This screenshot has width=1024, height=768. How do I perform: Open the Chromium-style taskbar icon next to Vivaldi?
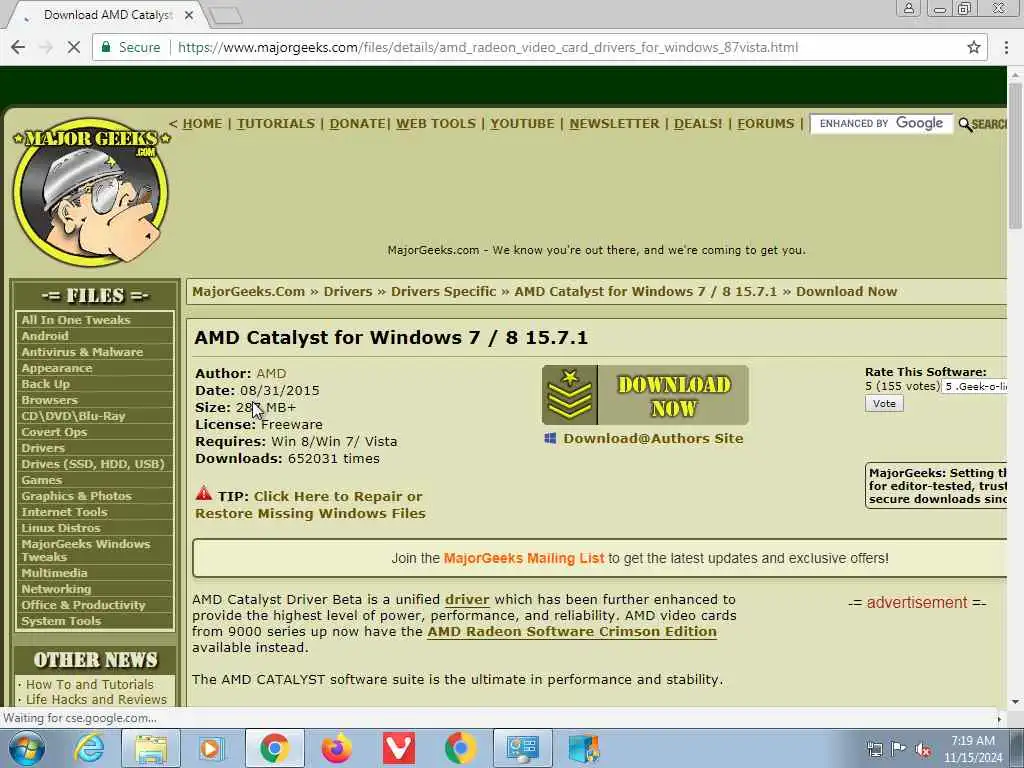[x=460, y=748]
